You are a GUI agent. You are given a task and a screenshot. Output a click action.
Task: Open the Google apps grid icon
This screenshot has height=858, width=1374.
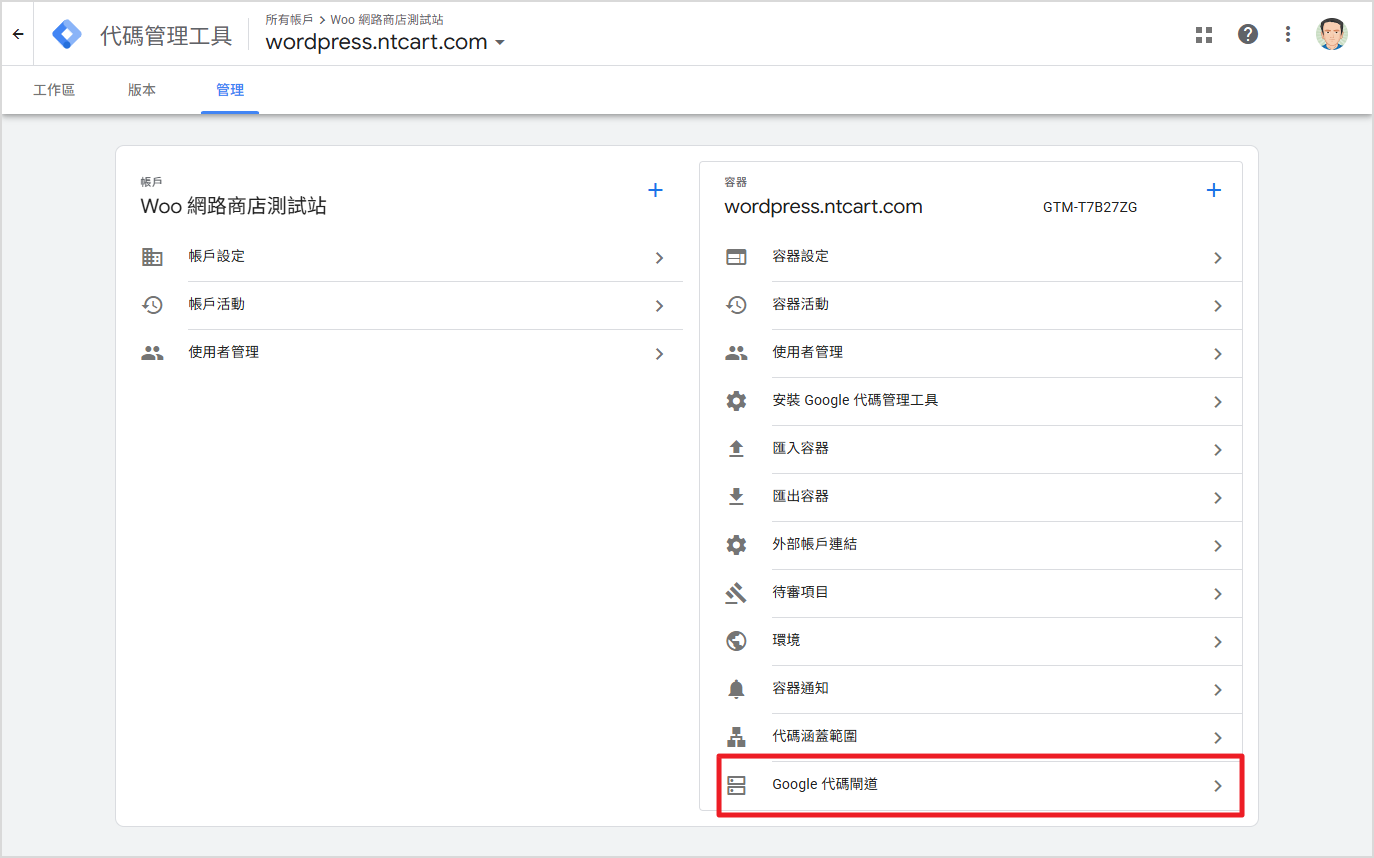coord(1204,35)
